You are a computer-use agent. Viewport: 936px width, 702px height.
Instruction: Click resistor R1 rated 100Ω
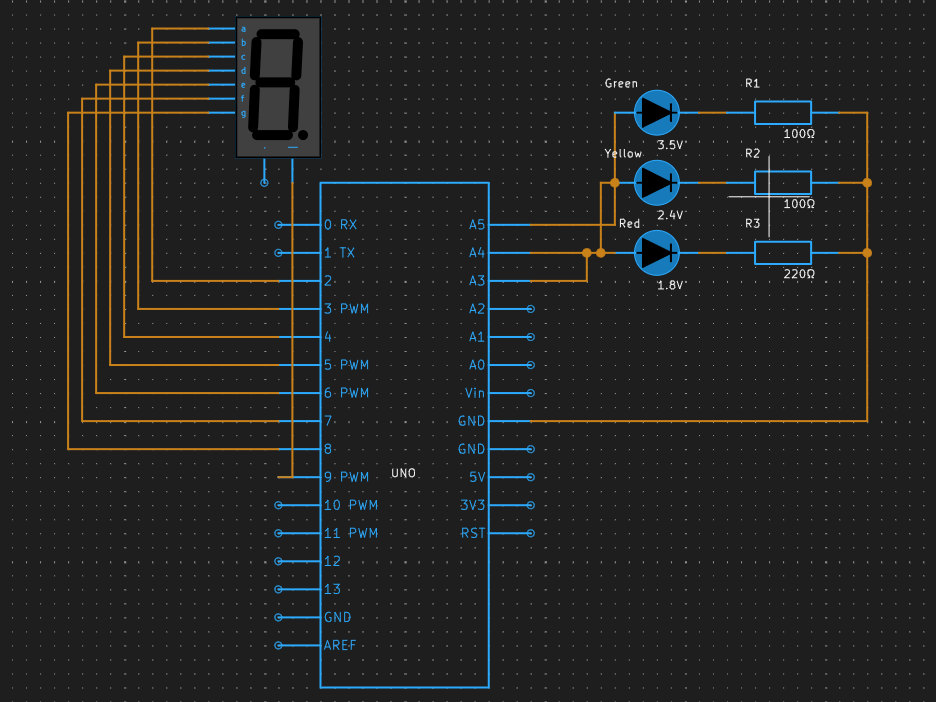(783, 112)
